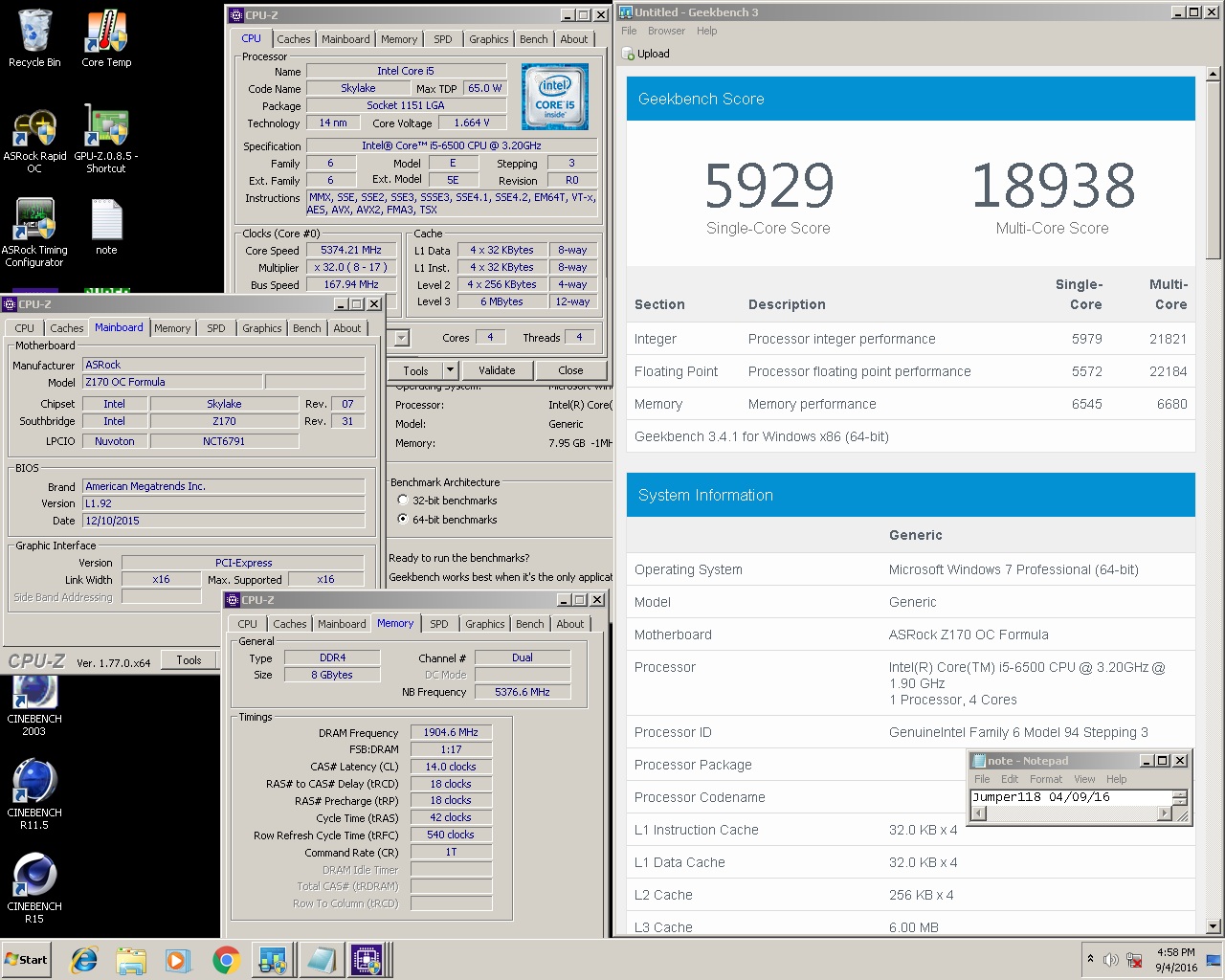Click the Notepad title bar icon
The height and width of the screenshot is (980, 1225).
pos(979,761)
